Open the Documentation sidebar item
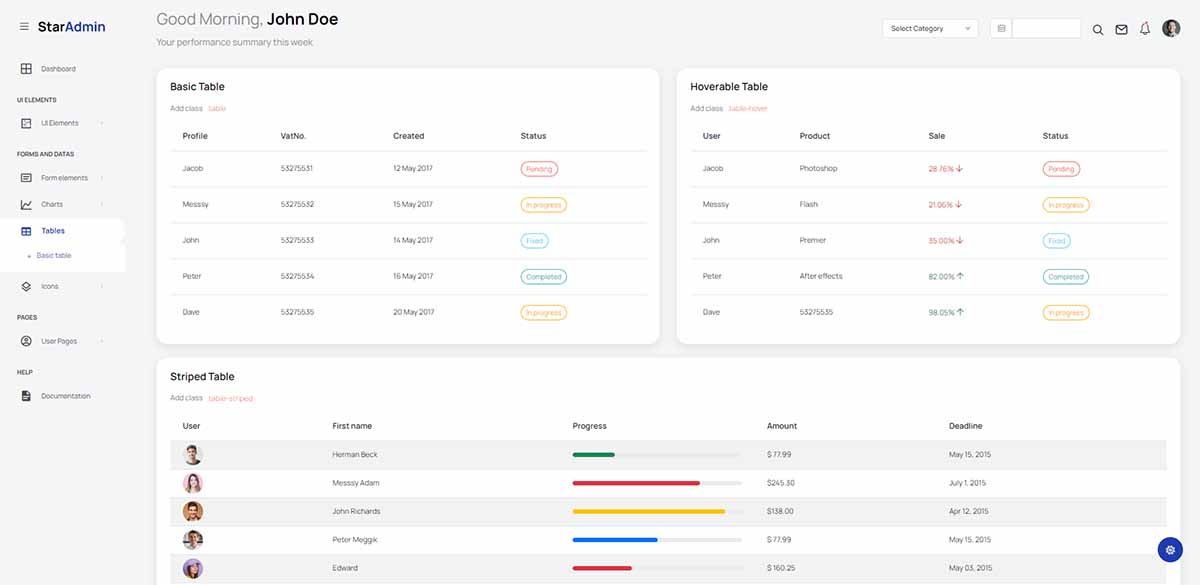 [62, 395]
